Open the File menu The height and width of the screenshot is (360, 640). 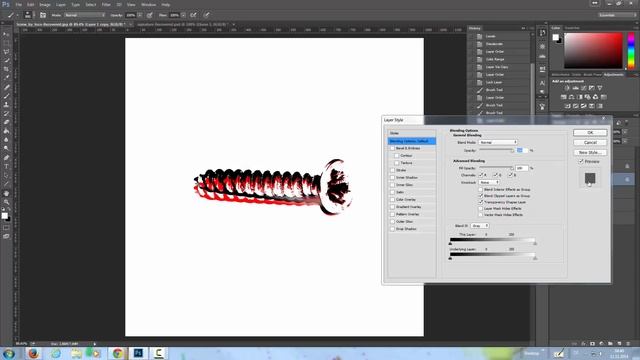[19, 4]
